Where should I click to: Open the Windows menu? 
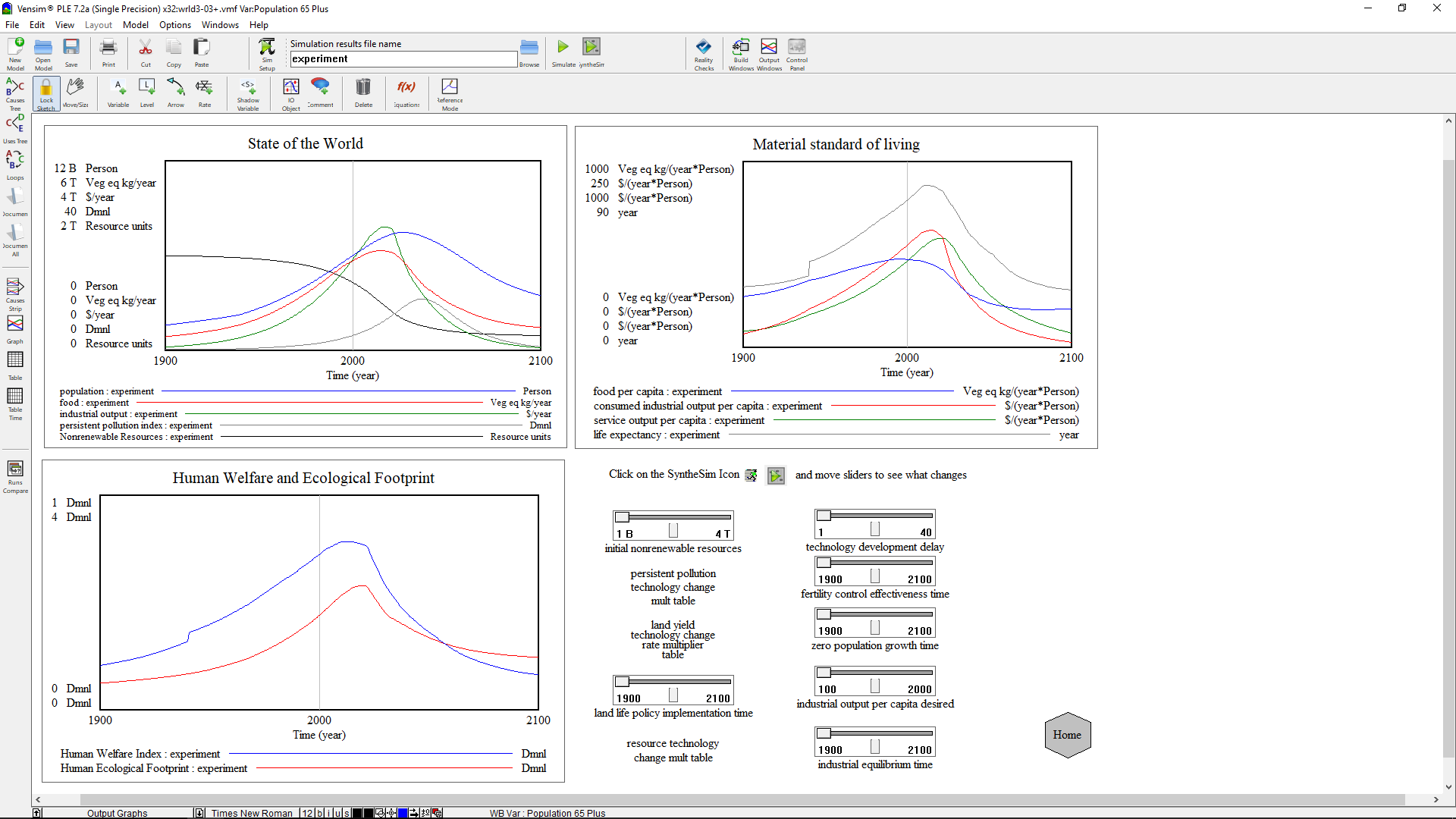pyautogui.click(x=220, y=25)
